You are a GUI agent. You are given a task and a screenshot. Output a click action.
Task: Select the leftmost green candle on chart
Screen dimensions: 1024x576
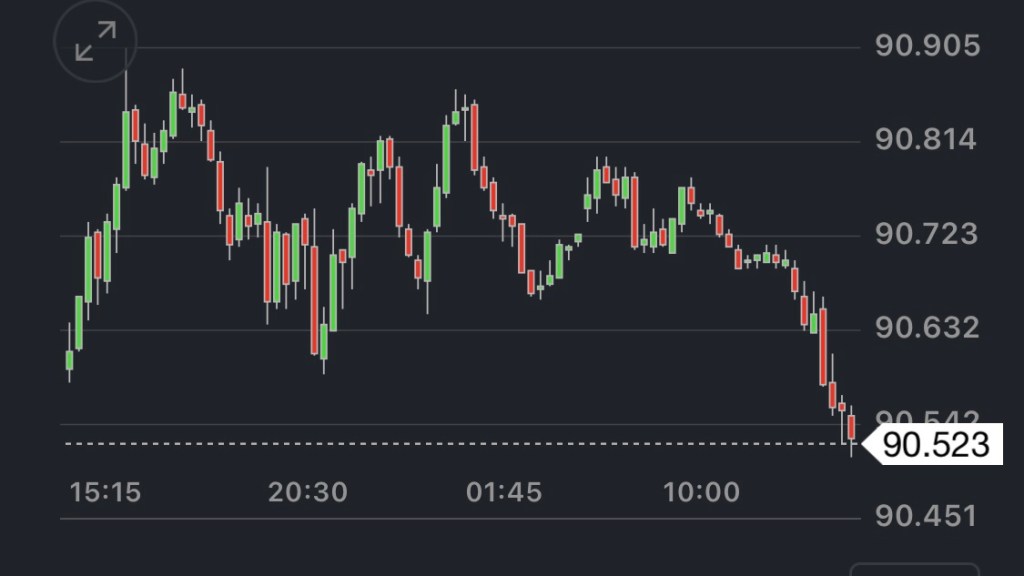[69, 360]
